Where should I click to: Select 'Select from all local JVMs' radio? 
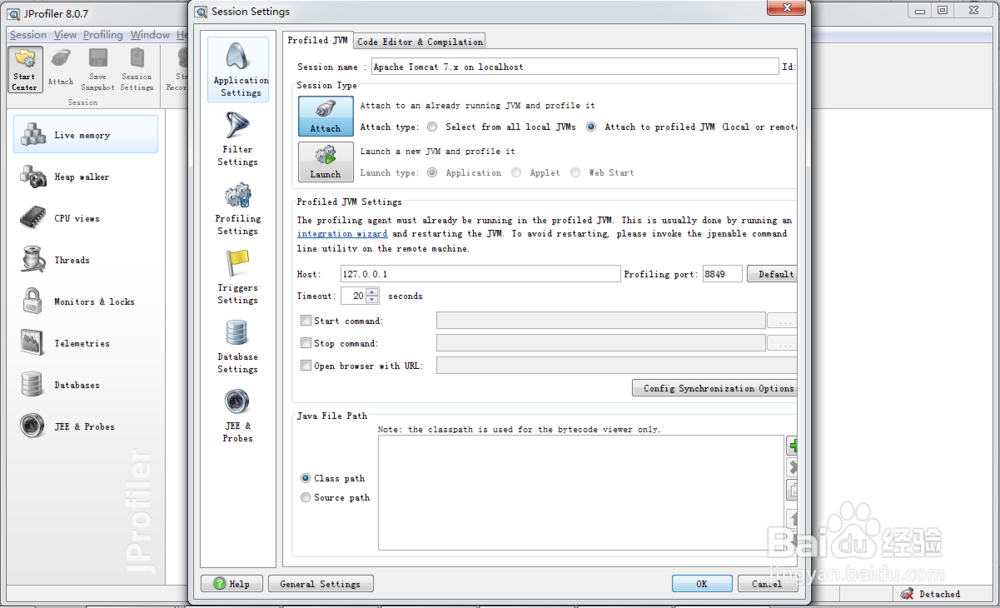[x=432, y=127]
